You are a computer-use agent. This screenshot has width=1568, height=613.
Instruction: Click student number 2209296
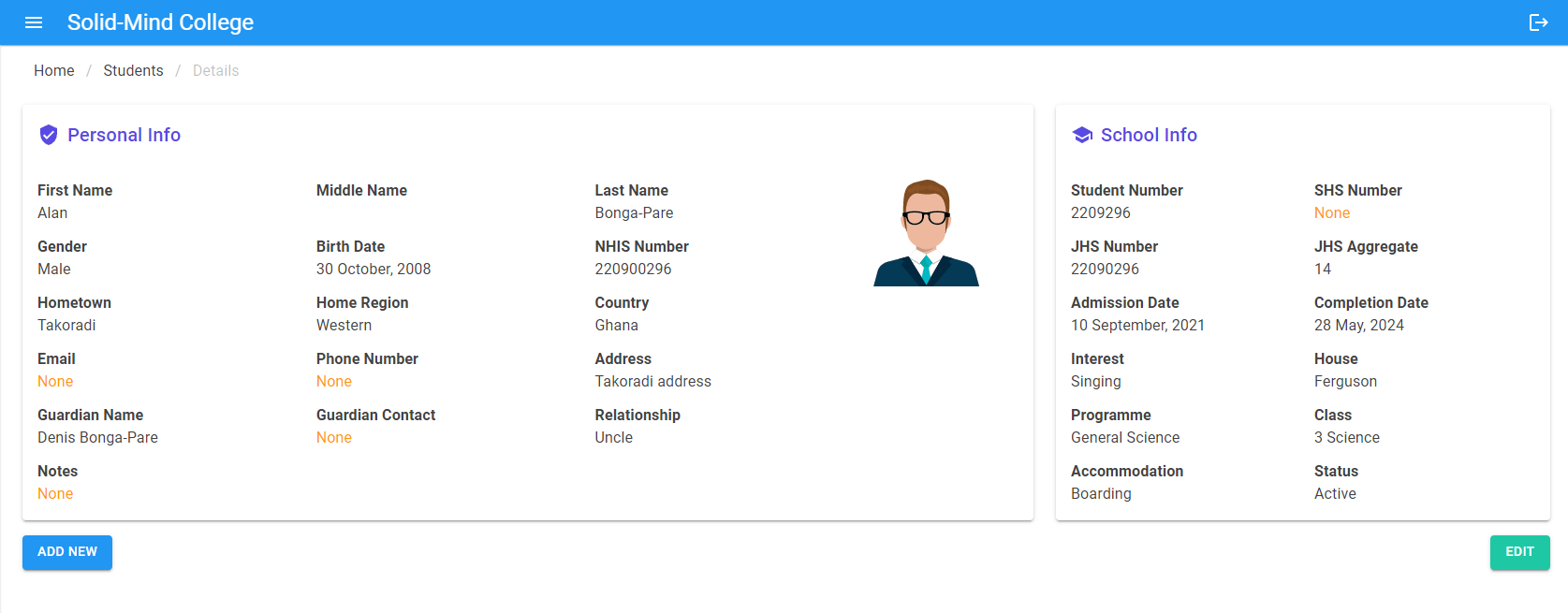coord(1101,213)
